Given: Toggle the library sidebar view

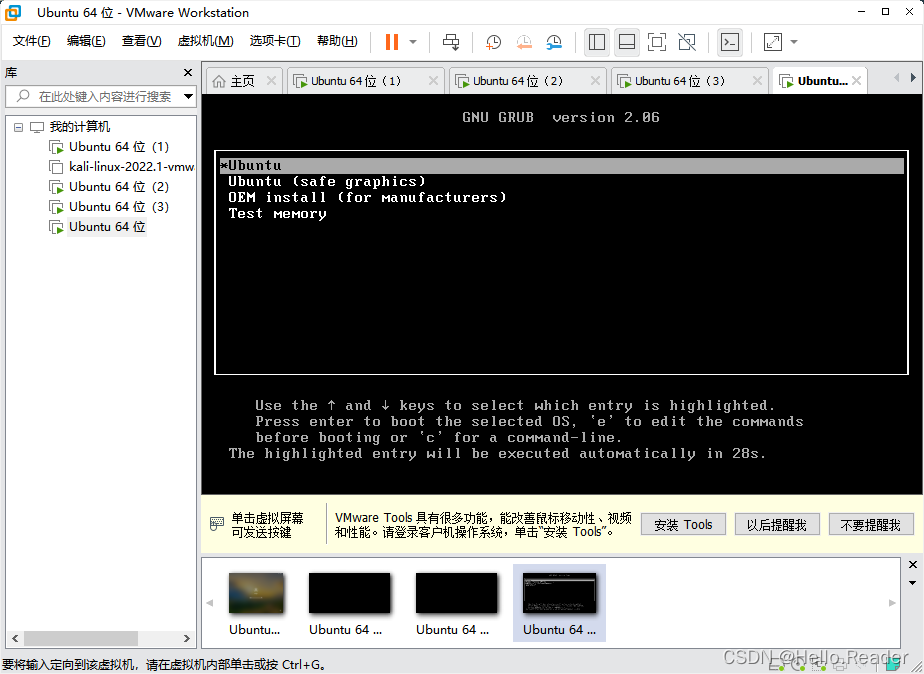Looking at the screenshot, I should [x=597, y=42].
